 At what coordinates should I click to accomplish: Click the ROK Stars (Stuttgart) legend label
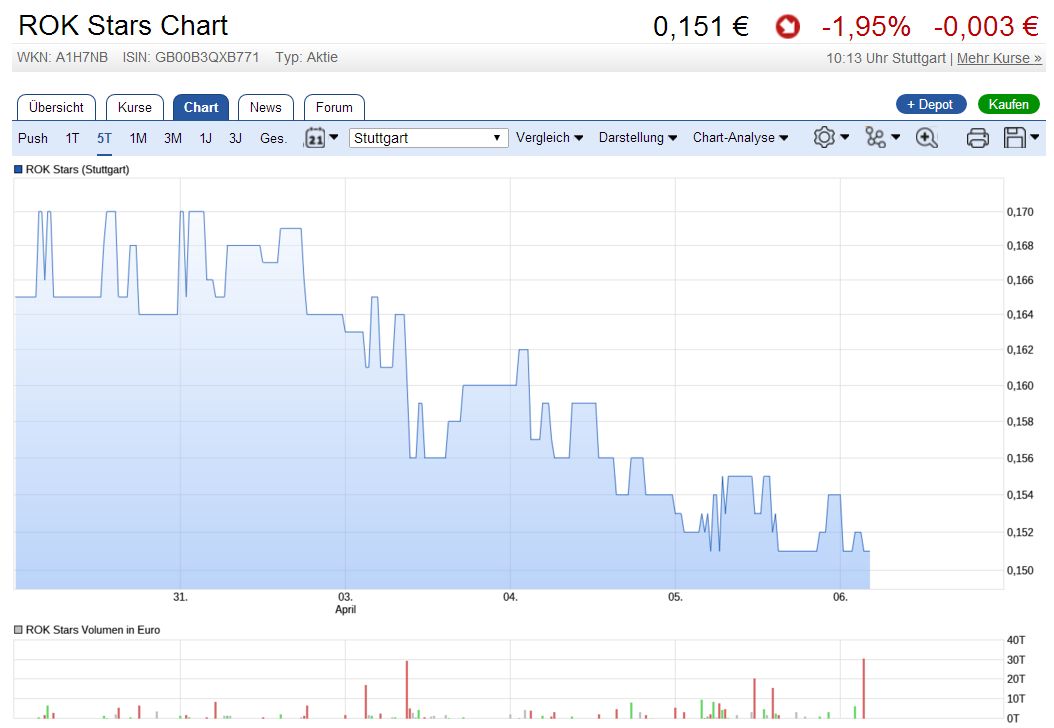click(77, 169)
